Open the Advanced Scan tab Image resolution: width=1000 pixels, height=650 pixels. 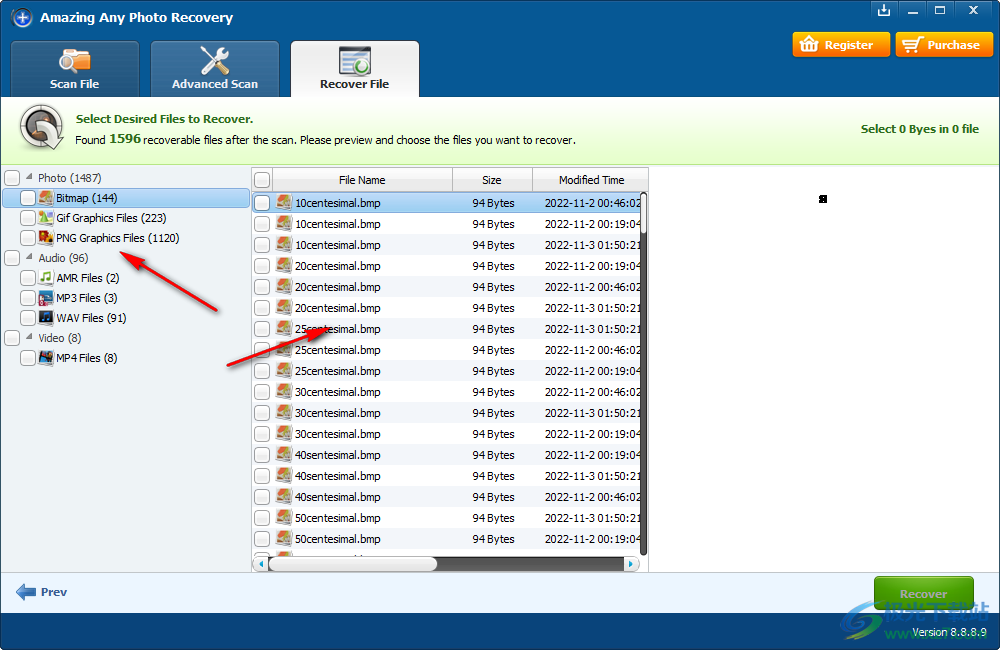tap(215, 69)
